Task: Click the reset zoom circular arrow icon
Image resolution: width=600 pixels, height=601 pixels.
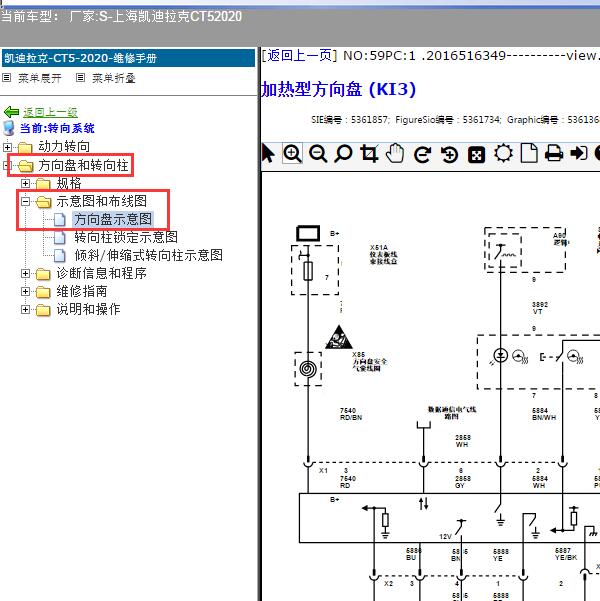Action: pyautogui.click(x=449, y=155)
